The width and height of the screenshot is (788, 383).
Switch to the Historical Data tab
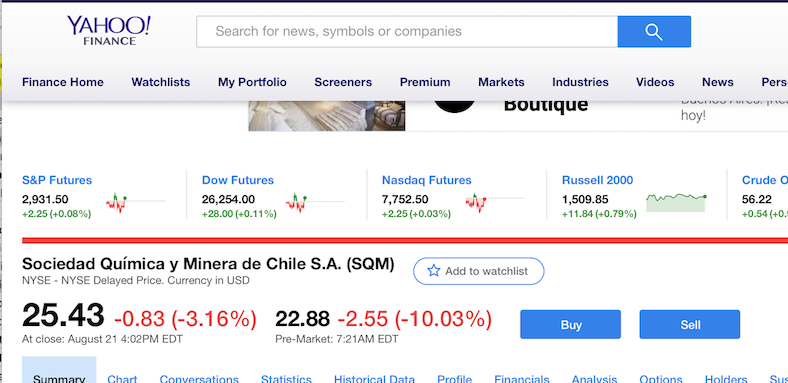(x=374, y=378)
